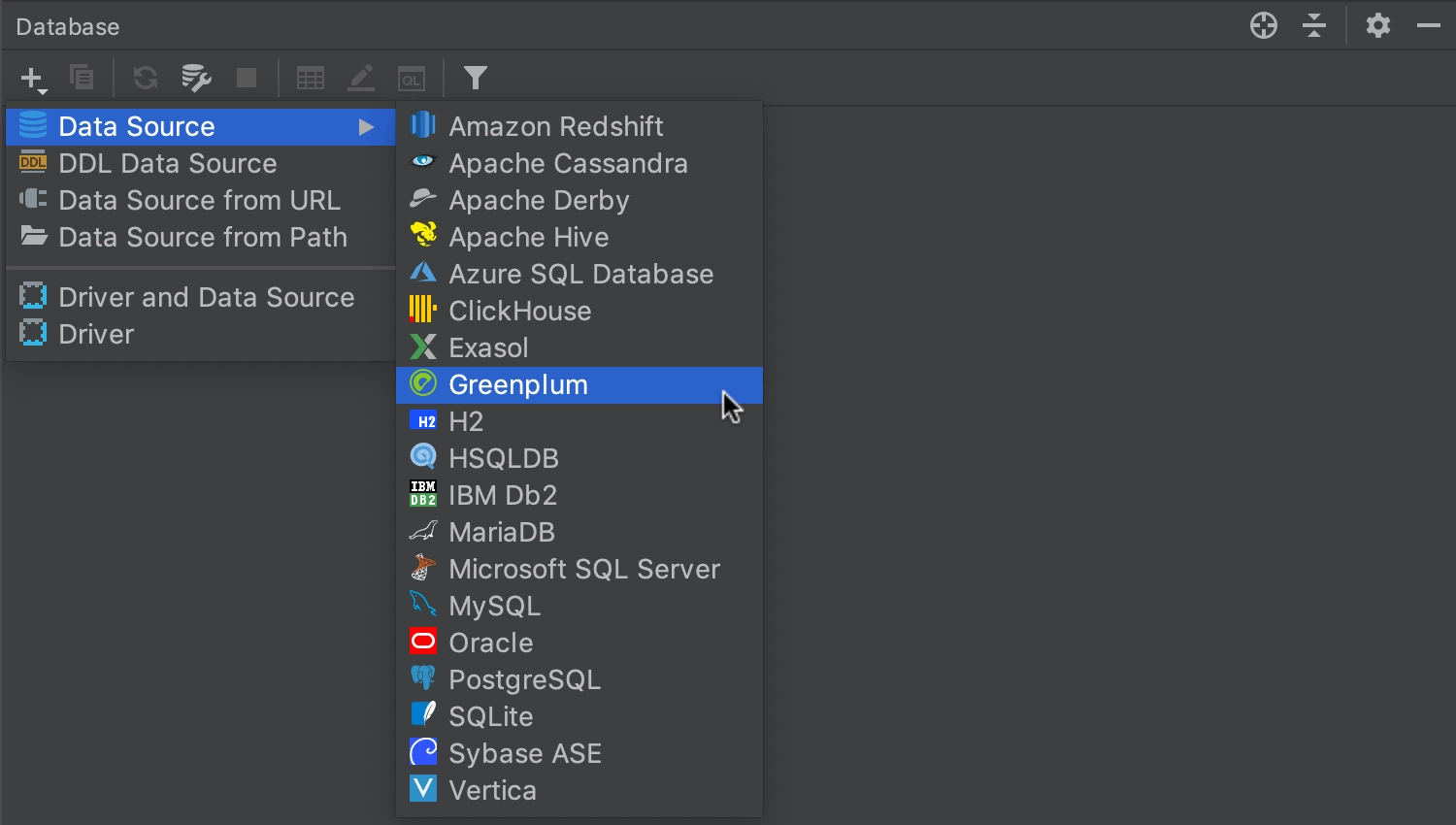The height and width of the screenshot is (825, 1456).
Task: Click the Stop square toolbar icon
Action: [247, 78]
